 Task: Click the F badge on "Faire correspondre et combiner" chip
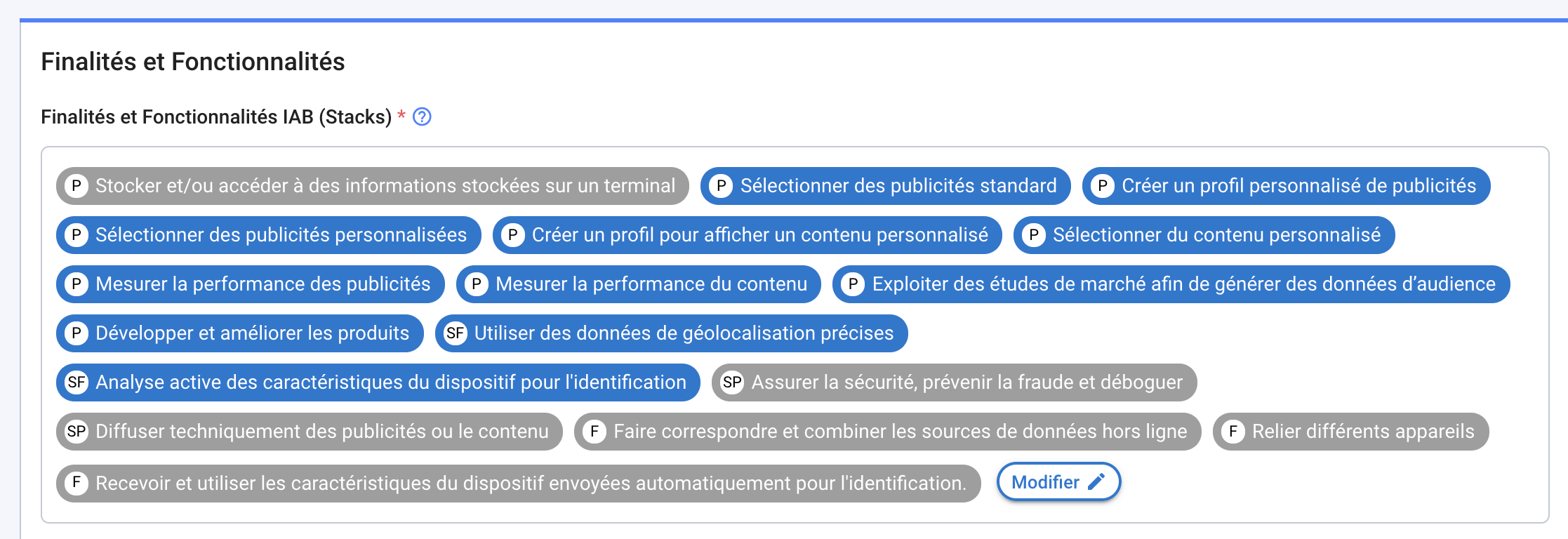point(596,432)
